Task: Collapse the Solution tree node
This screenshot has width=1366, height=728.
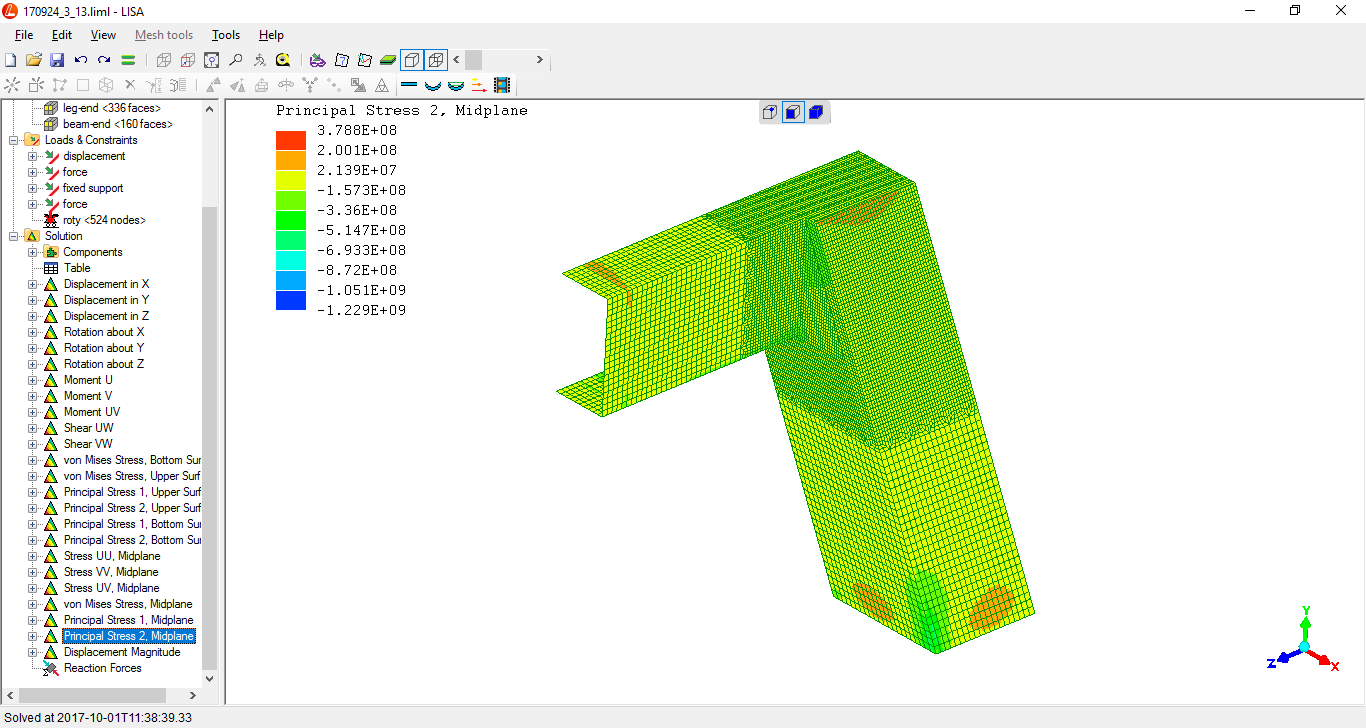Action: [14, 236]
